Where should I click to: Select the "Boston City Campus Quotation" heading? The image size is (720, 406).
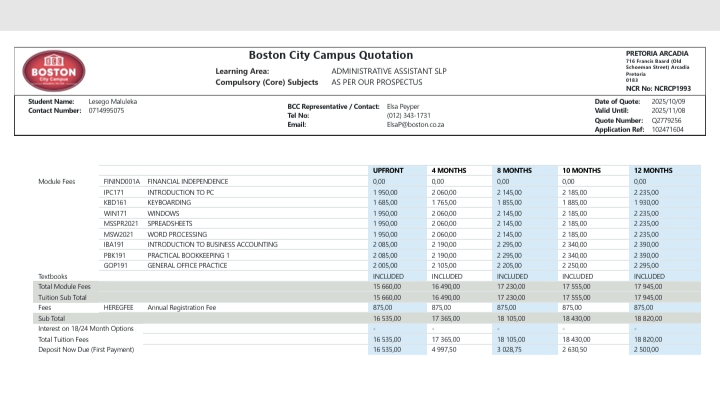[x=331, y=55]
